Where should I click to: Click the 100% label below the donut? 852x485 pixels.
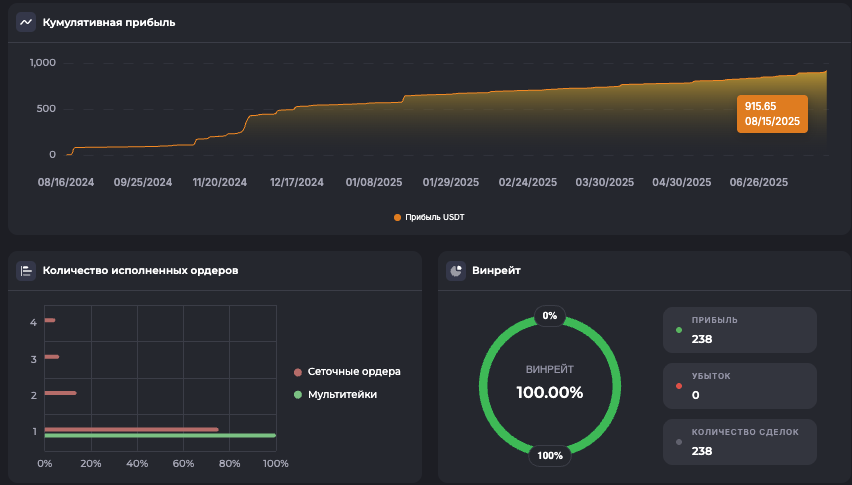pos(549,455)
